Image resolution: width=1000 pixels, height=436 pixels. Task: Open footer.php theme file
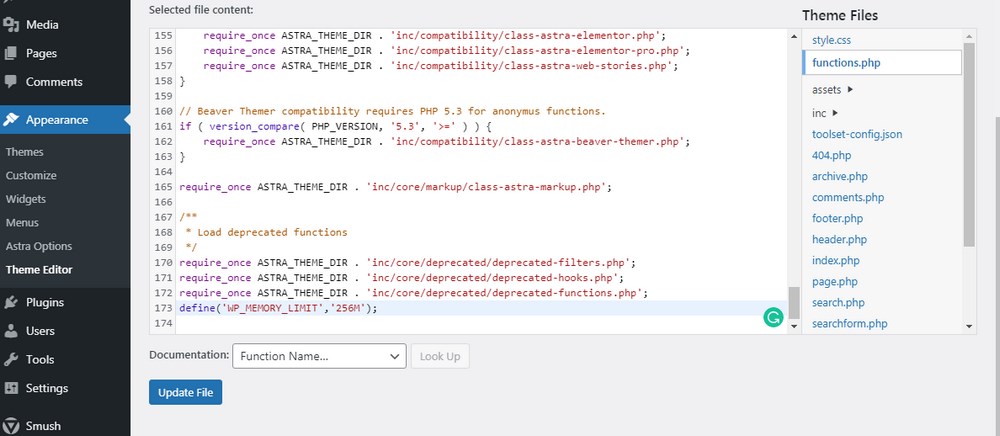pyautogui.click(x=837, y=219)
